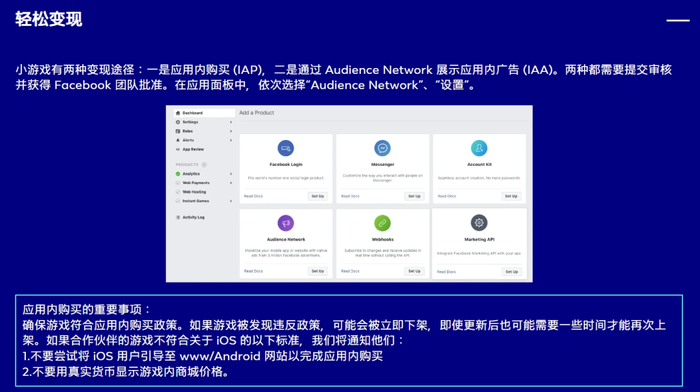Click the Account Kit product icon
Viewport: 700px width, 392px height.
(x=479, y=148)
